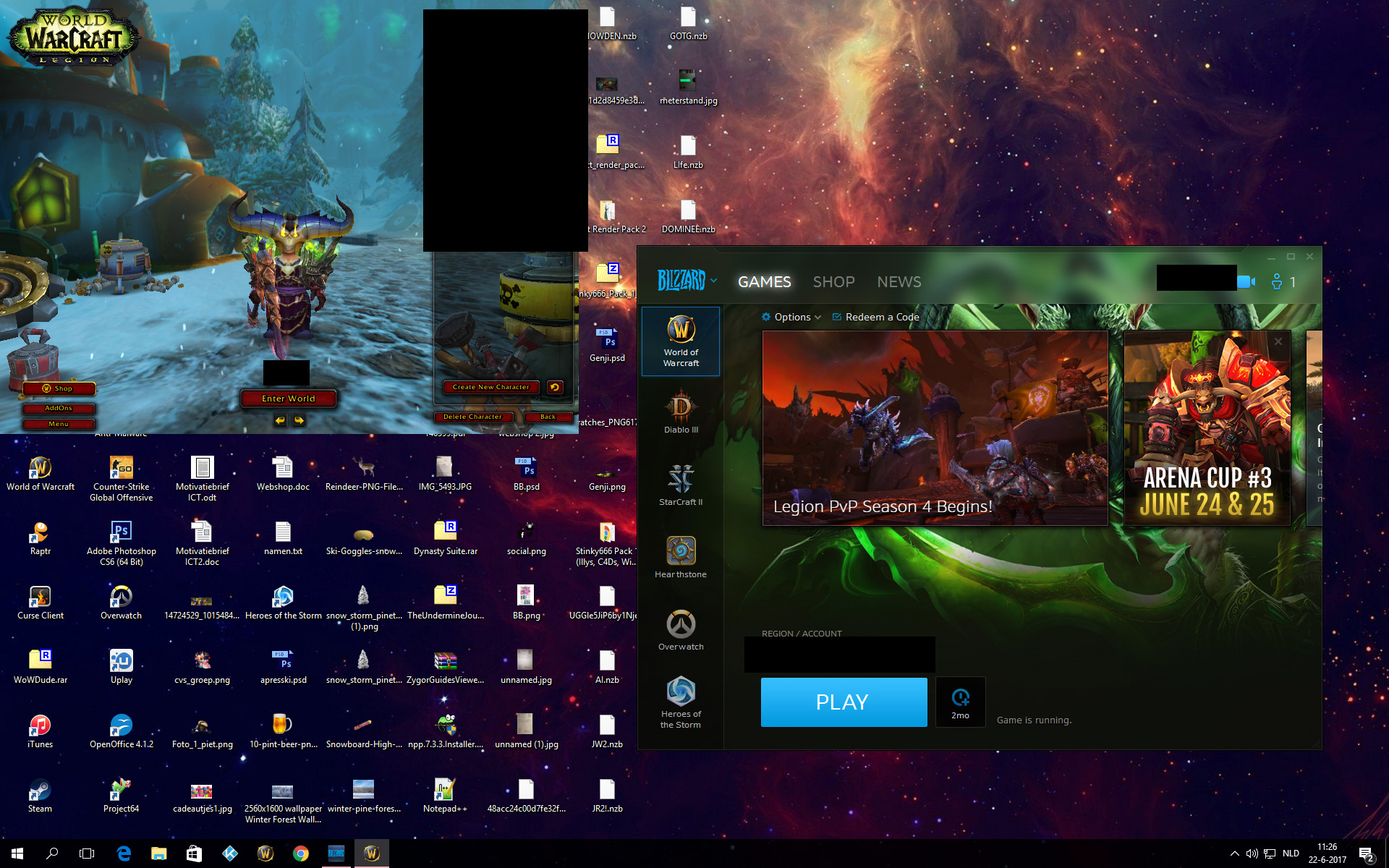Open Task View on taskbar

click(x=87, y=854)
